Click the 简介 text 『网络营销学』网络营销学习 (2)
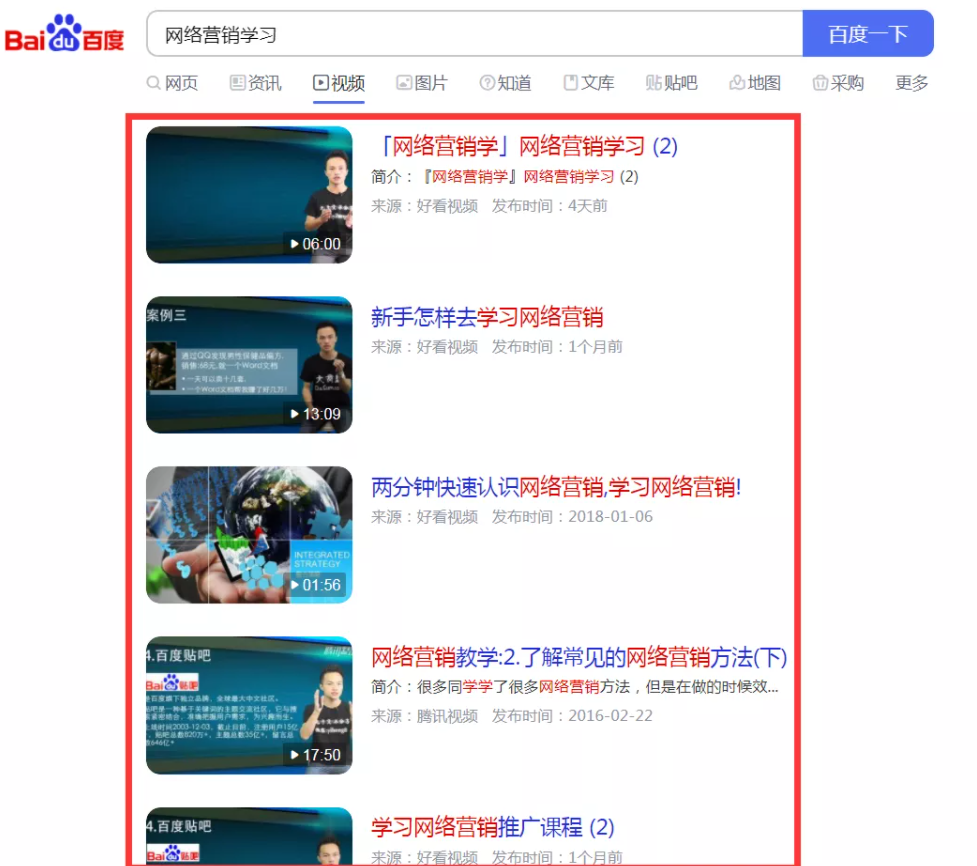 (x=530, y=177)
